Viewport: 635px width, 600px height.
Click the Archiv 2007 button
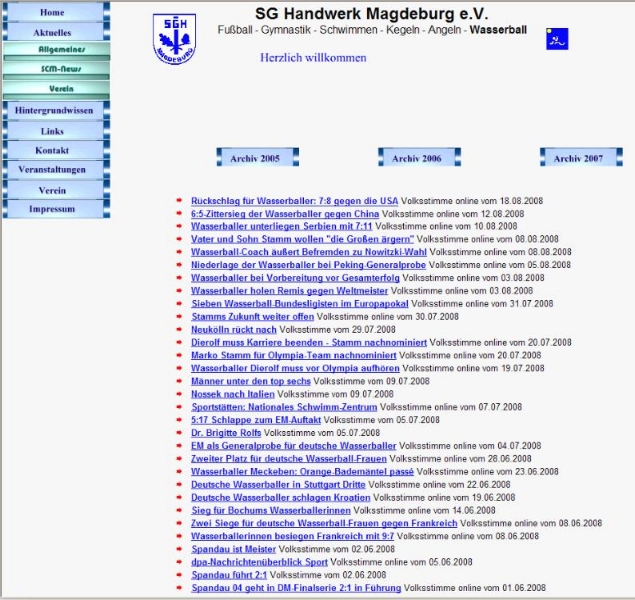point(579,158)
